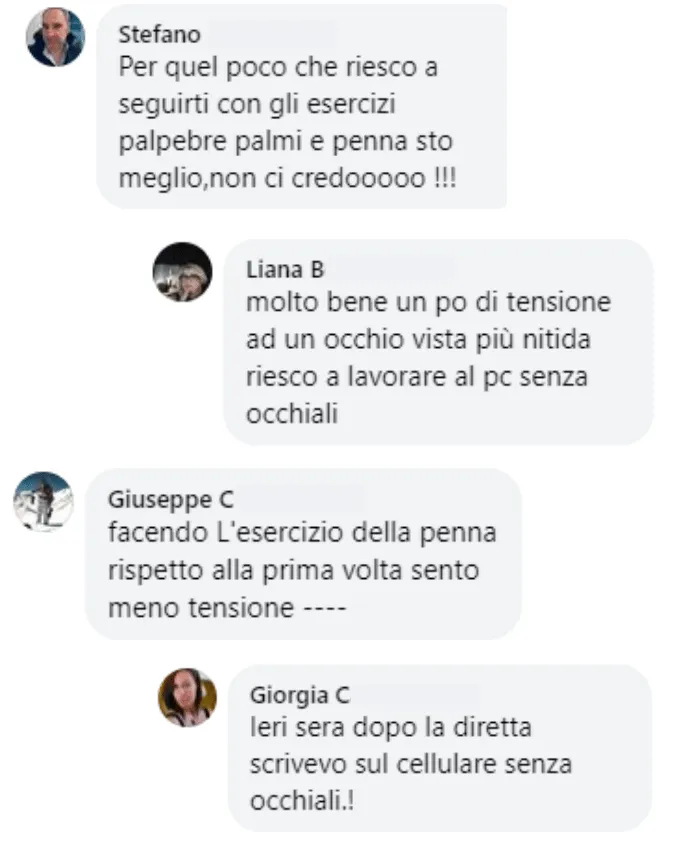Click the blurred surname next to Stefano
The width and height of the screenshot is (675, 844).
pyautogui.click(x=272, y=34)
